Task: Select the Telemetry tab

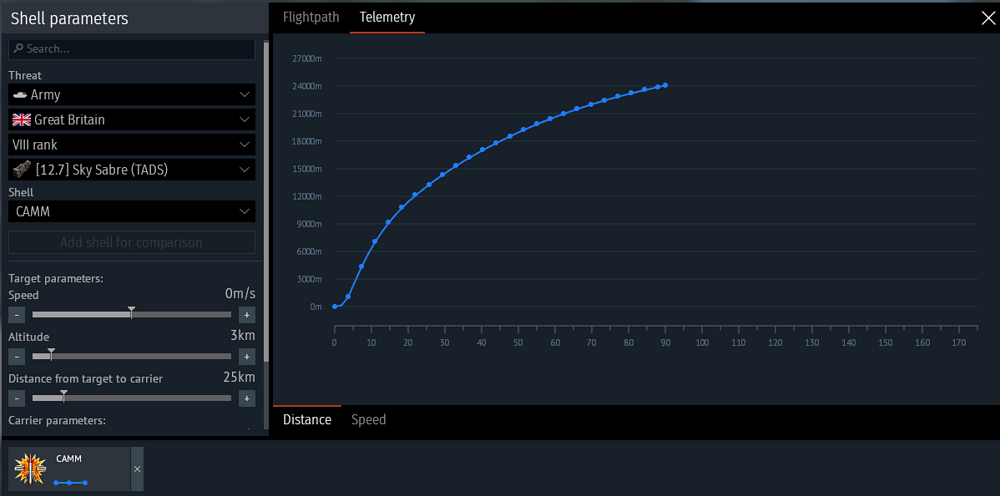Action: 387,17
